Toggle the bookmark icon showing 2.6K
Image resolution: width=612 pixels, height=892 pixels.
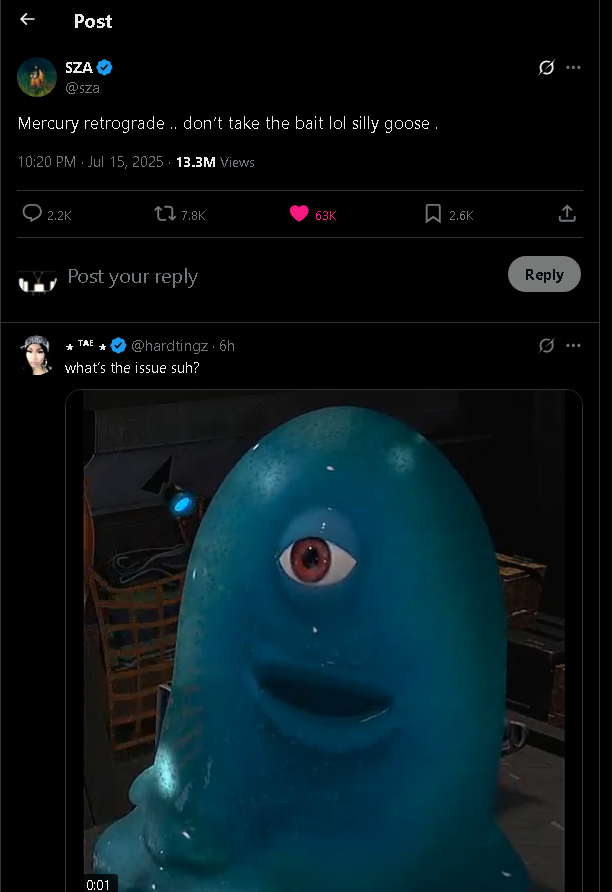coord(433,214)
